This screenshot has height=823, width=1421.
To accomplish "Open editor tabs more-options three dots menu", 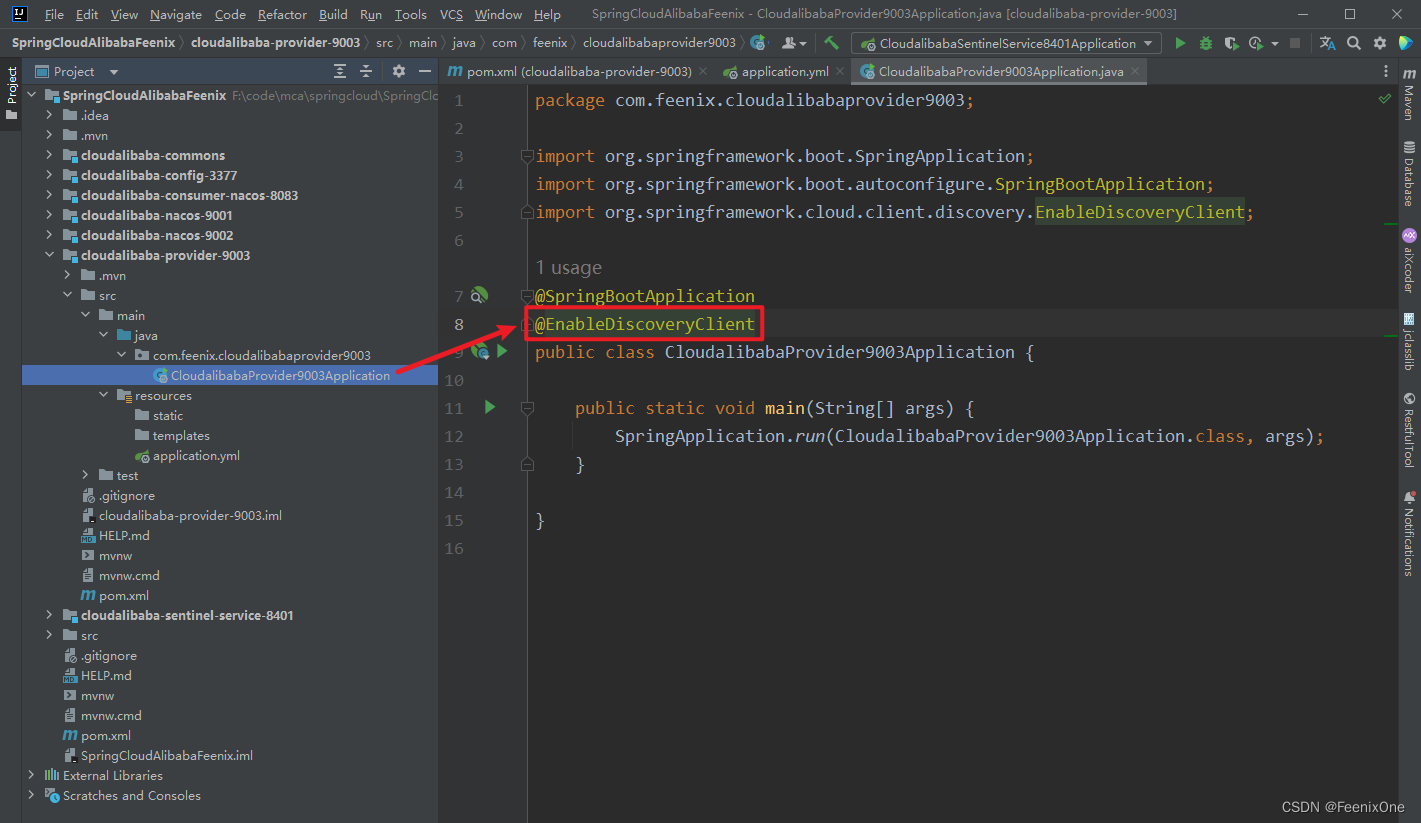I will [1386, 71].
